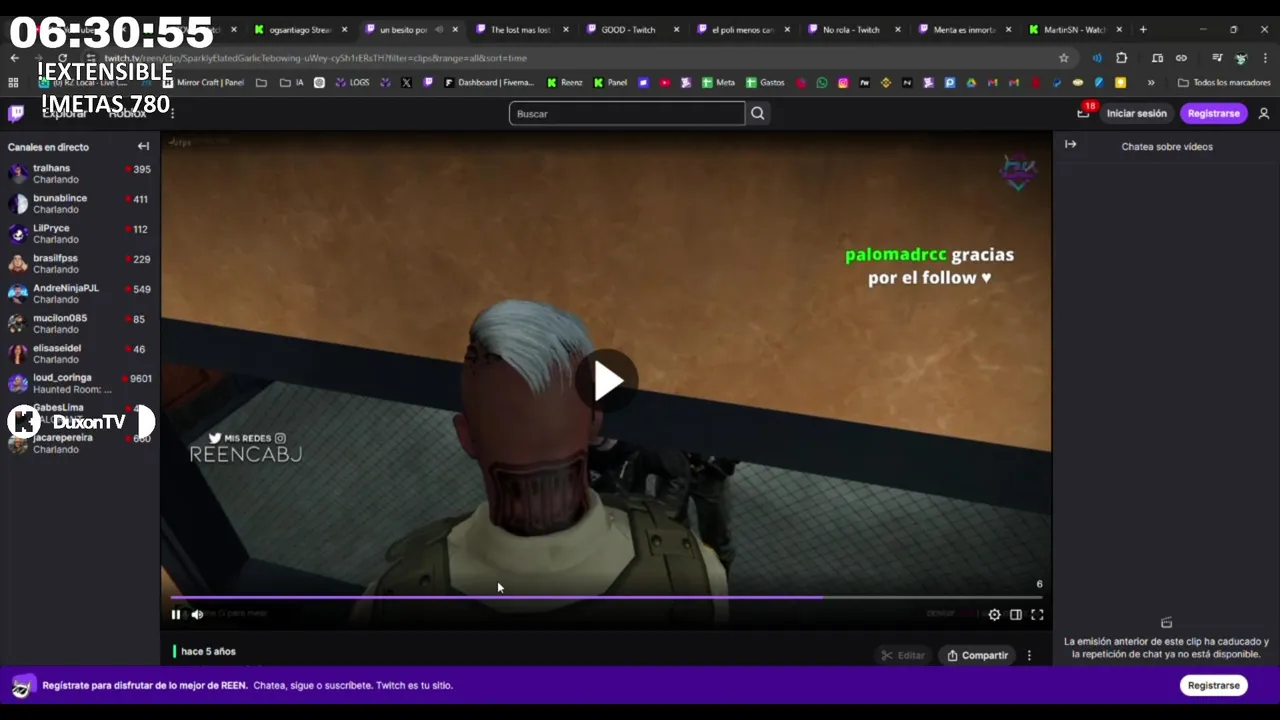
Task: Close the un besito por tab
Action: (x=454, y=30)
